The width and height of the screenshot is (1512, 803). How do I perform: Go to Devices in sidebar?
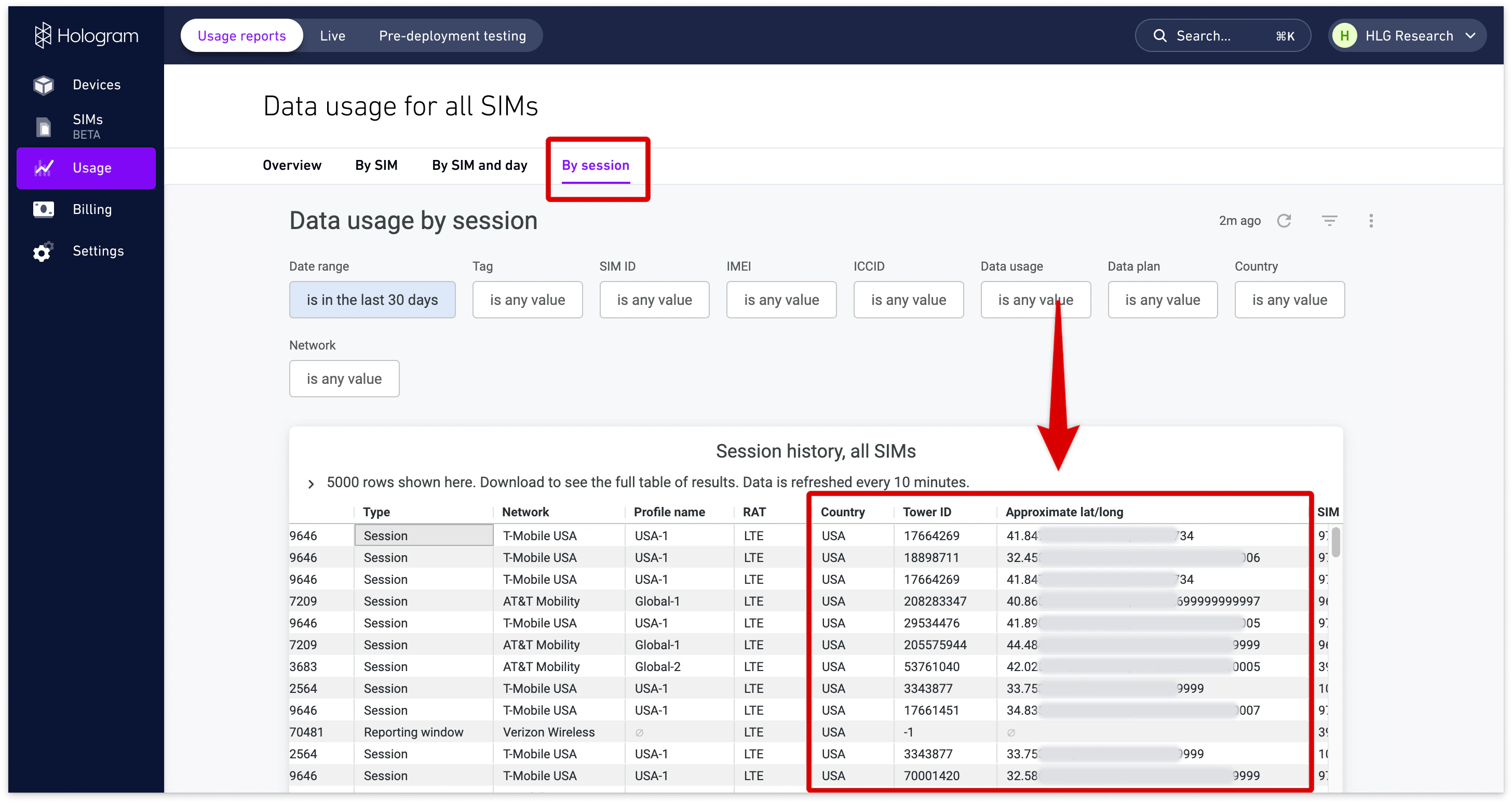point(86,85)
